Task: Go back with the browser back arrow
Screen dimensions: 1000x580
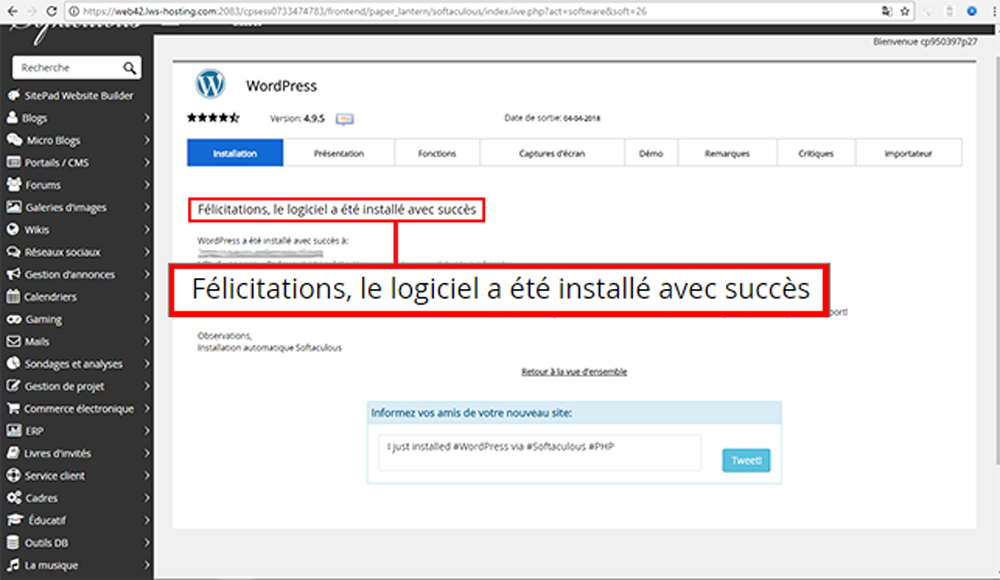Action: 12,11
